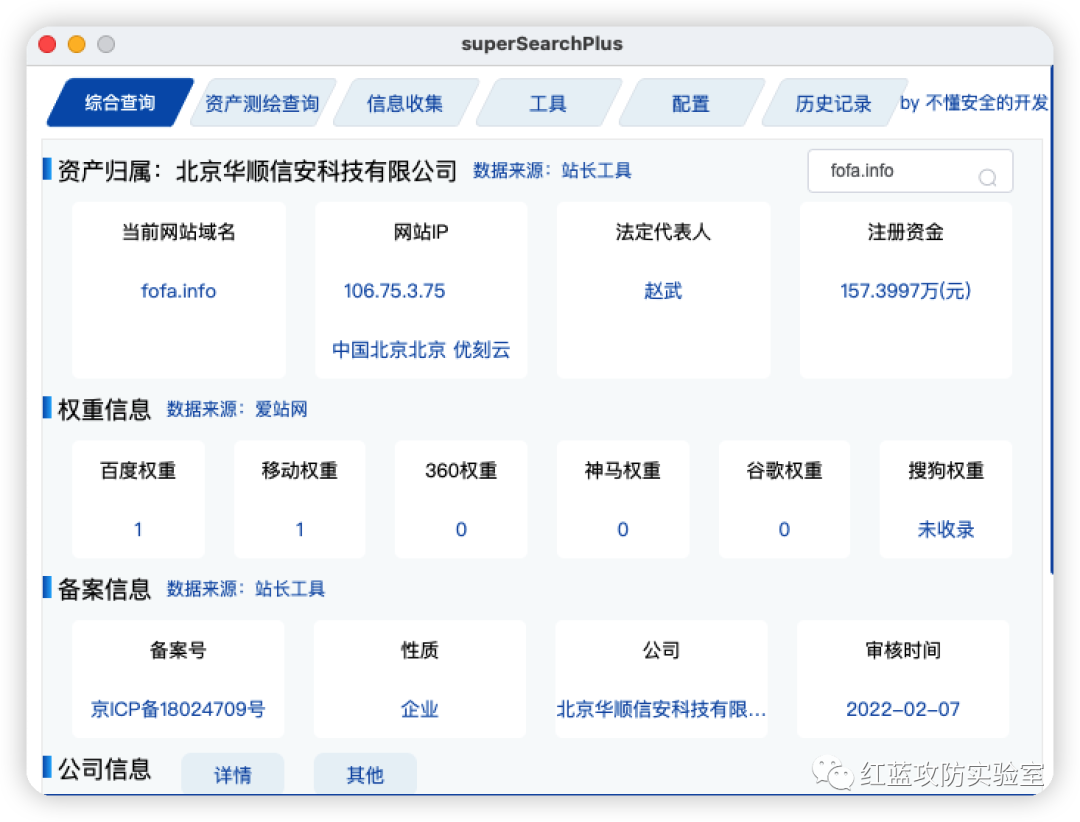Click the 企业 value under 性质
This screenshot has width=1080, height=822.
(x=419, y=709)
